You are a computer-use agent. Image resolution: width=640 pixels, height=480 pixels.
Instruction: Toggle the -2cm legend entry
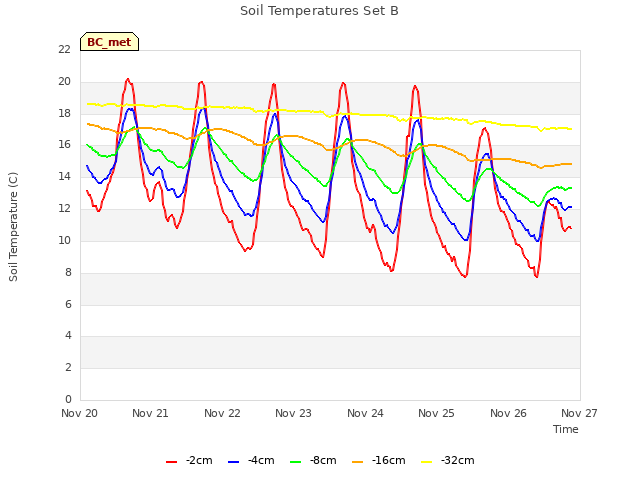pyautogui.click(x=189, y=461)
